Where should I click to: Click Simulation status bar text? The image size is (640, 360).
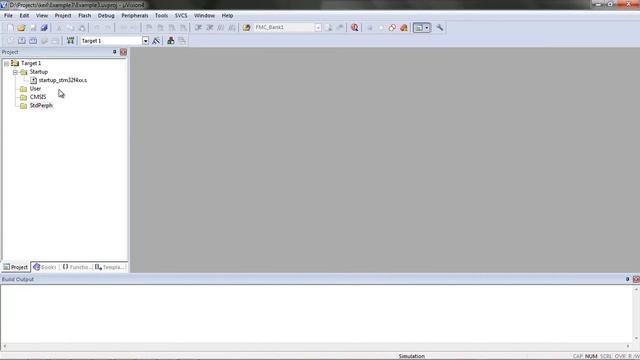[411, 356]
